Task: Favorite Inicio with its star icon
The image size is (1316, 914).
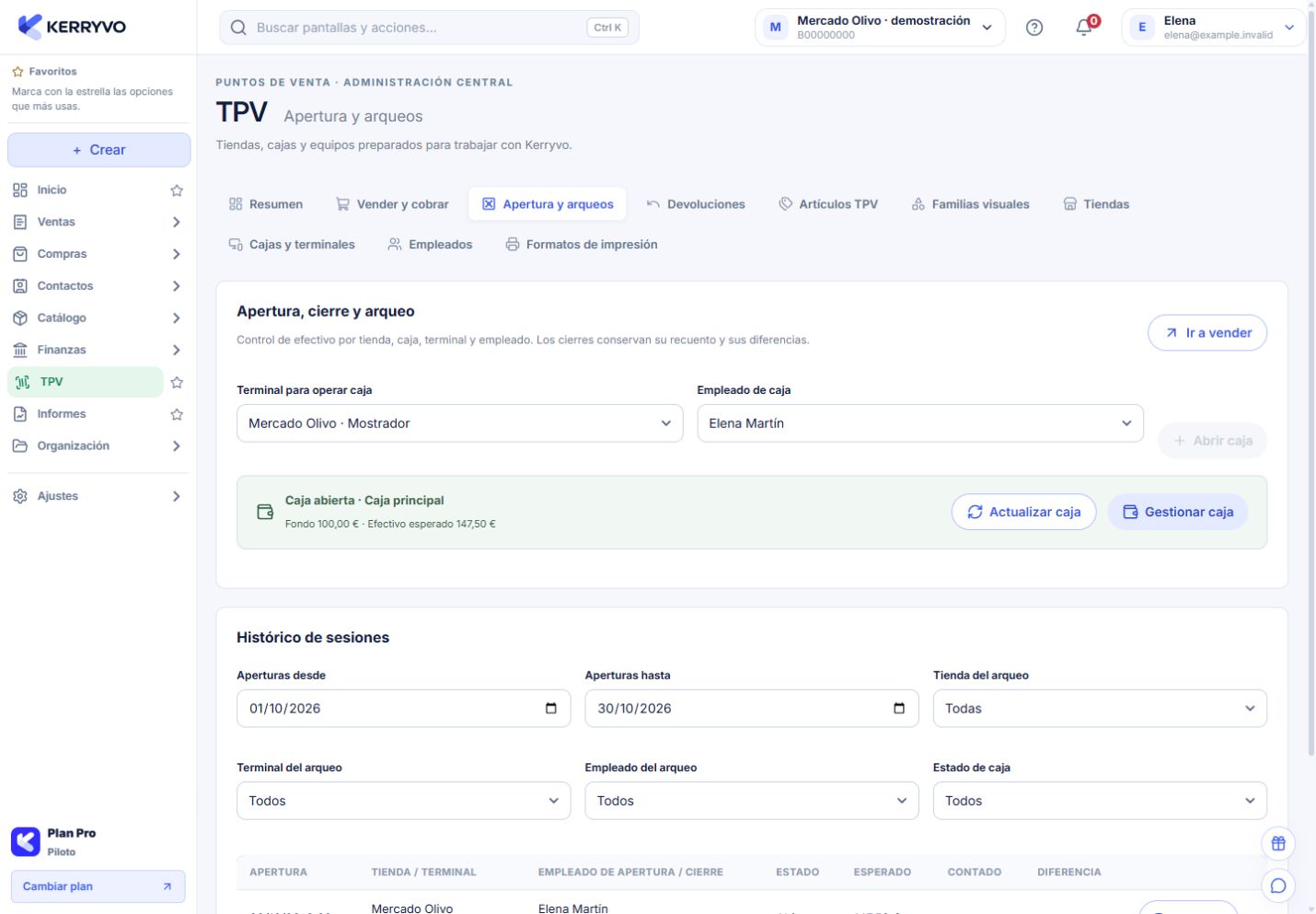Action: (177, 191)
